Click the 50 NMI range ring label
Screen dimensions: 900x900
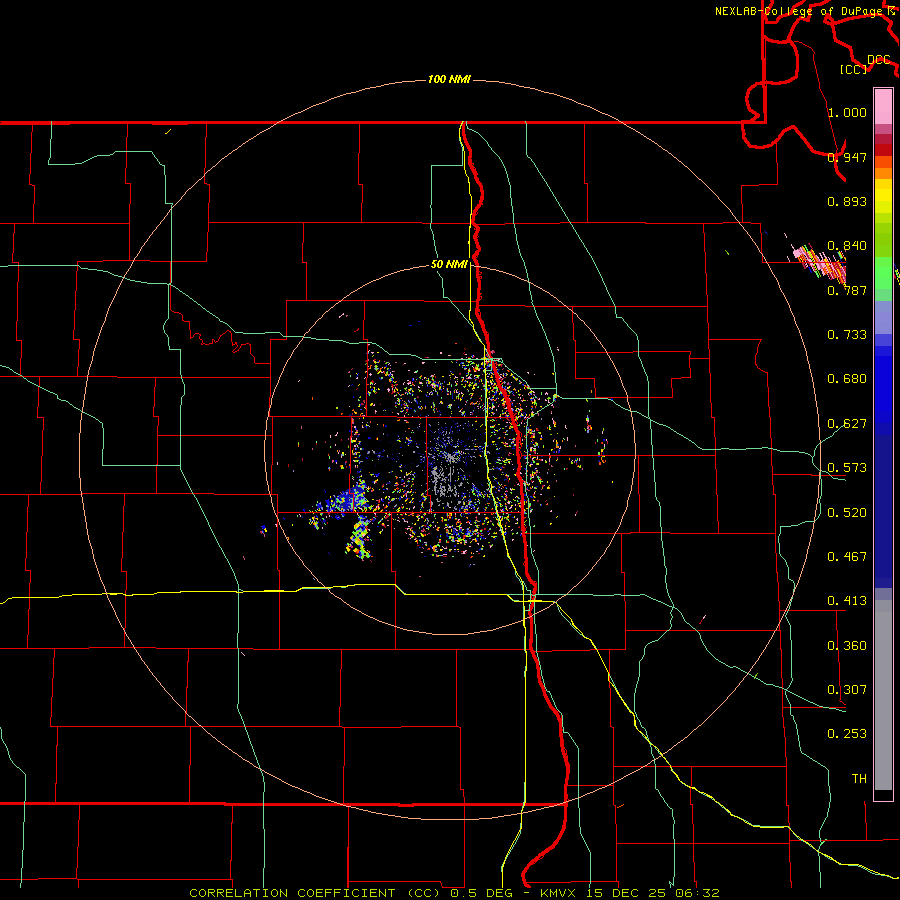pos(449,265)
